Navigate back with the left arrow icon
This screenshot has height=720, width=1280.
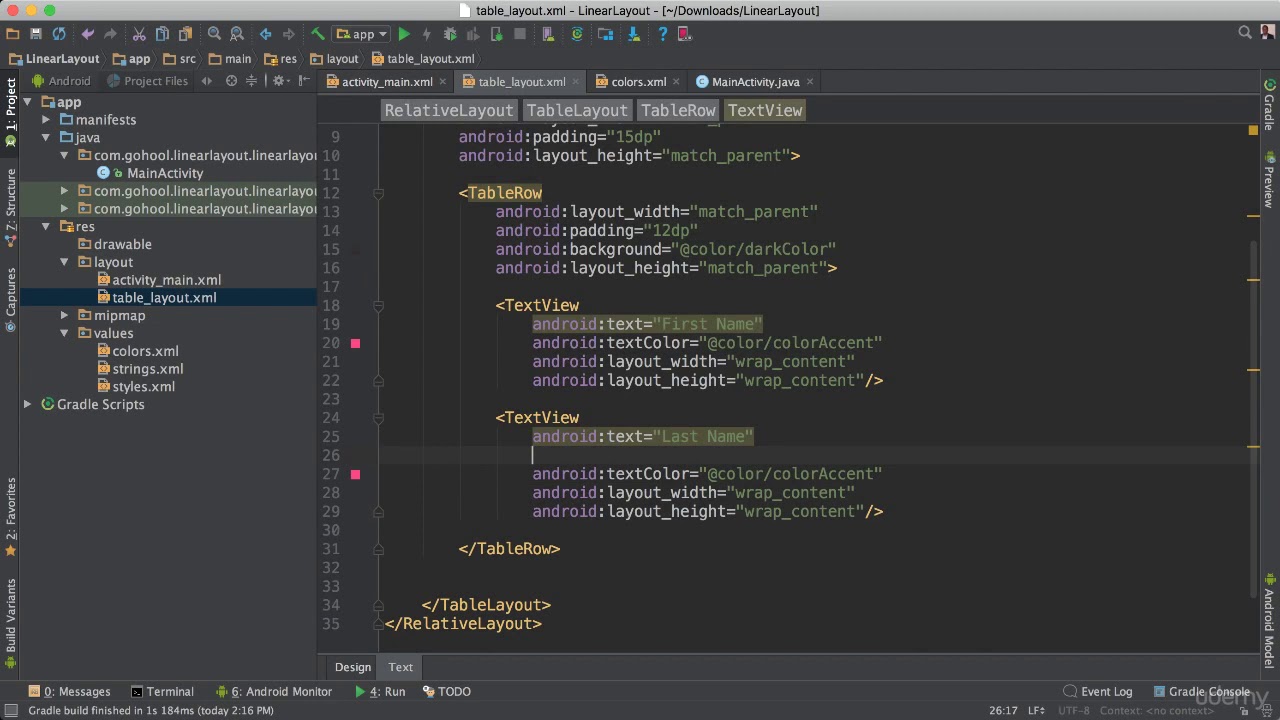point(266,34)
